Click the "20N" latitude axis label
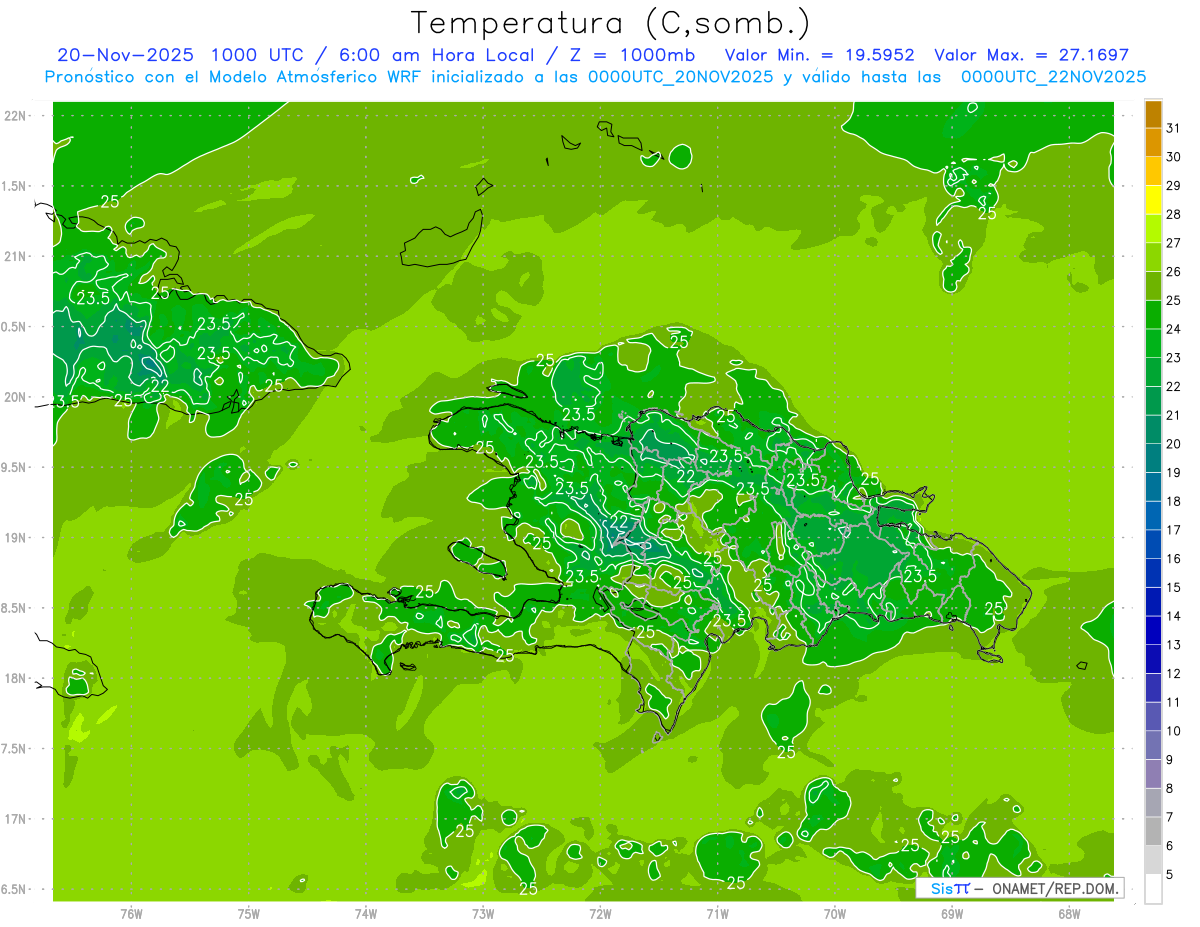This screenshot has width=1200, height=927. 16,397
